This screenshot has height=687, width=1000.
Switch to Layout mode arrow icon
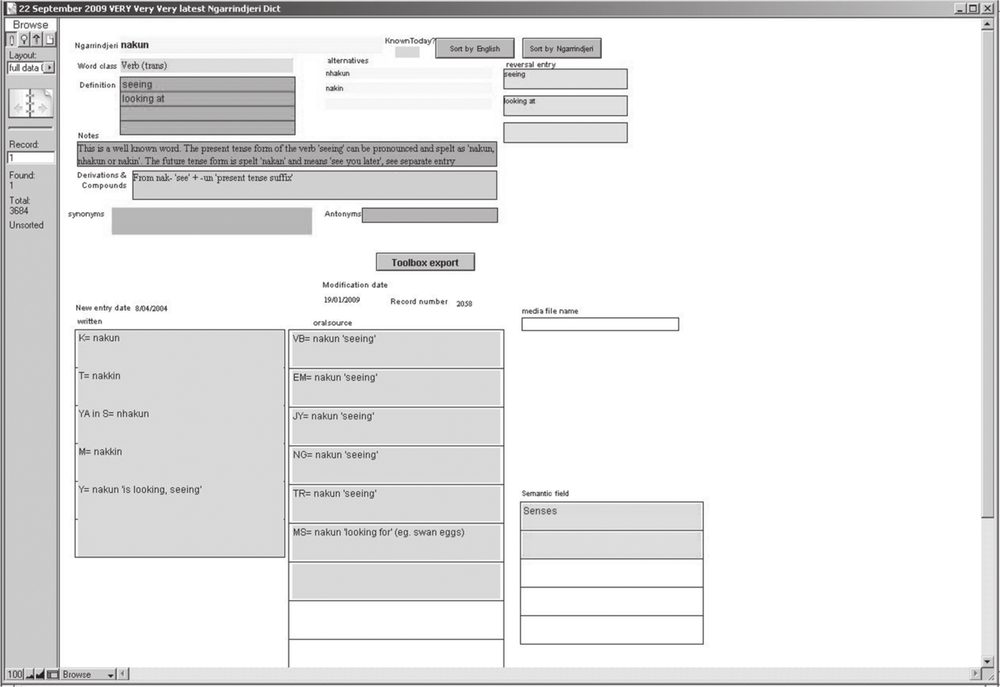[36, 40]
